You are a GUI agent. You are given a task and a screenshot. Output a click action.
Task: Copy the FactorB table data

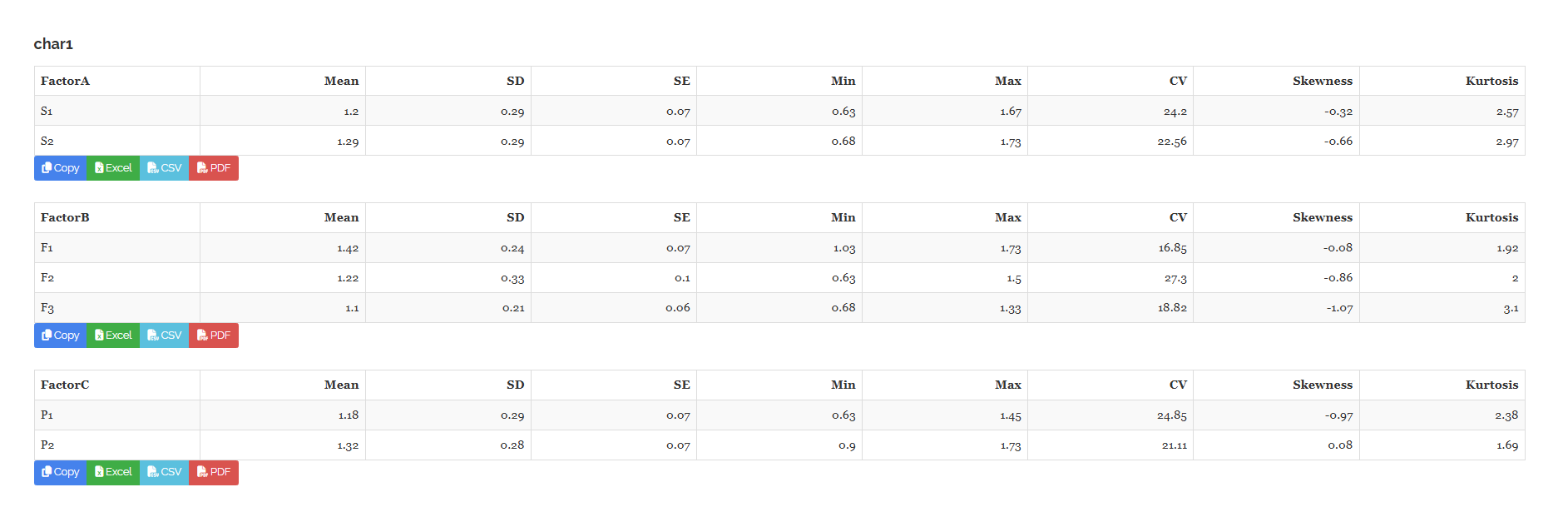pos(61,336)
